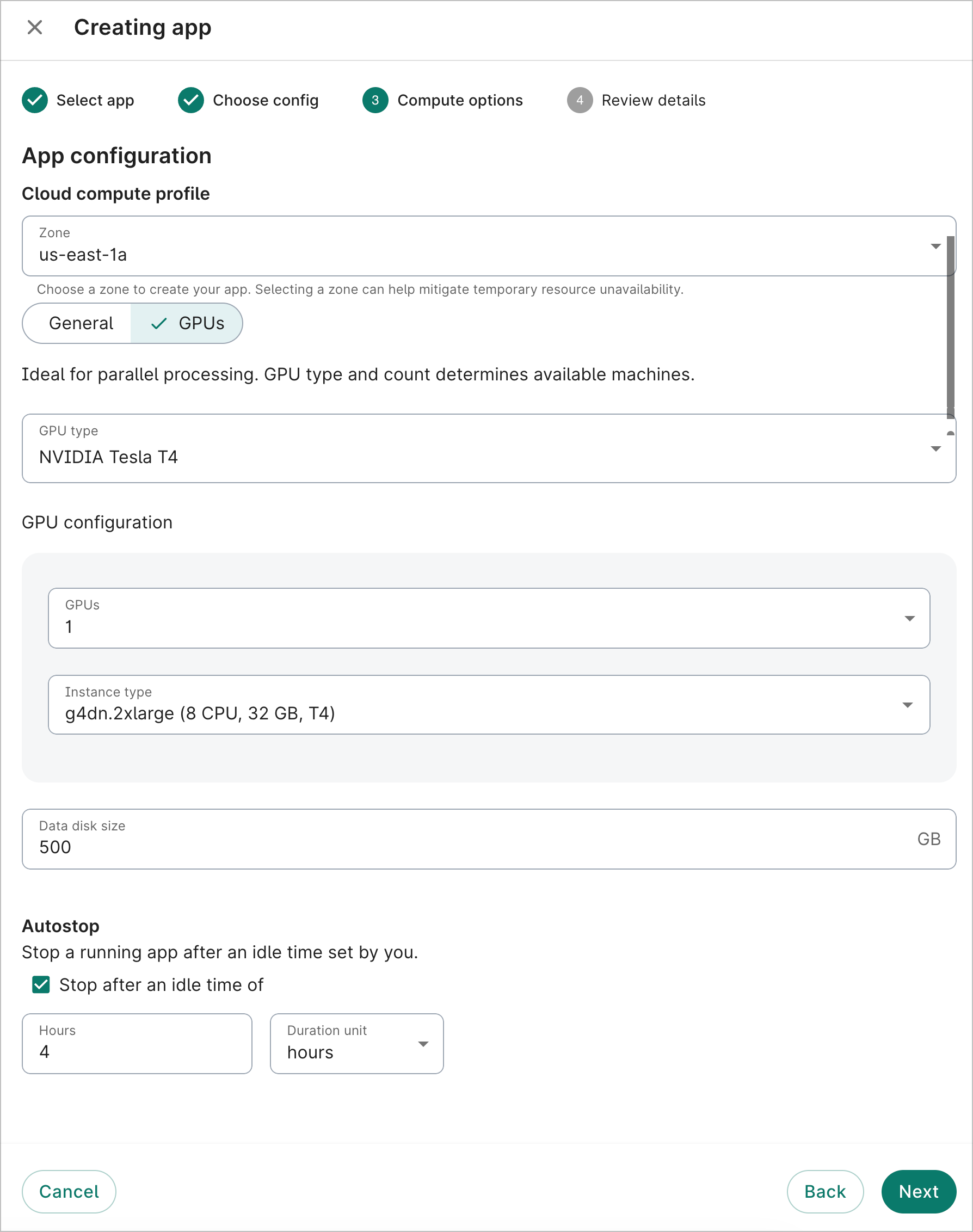Expand the Instance type dropdown

tap(488, 705)
